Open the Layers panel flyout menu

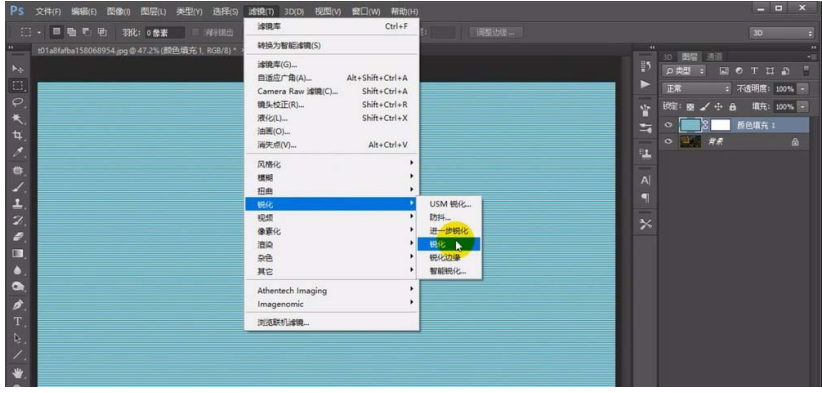(x=812, y=57)
